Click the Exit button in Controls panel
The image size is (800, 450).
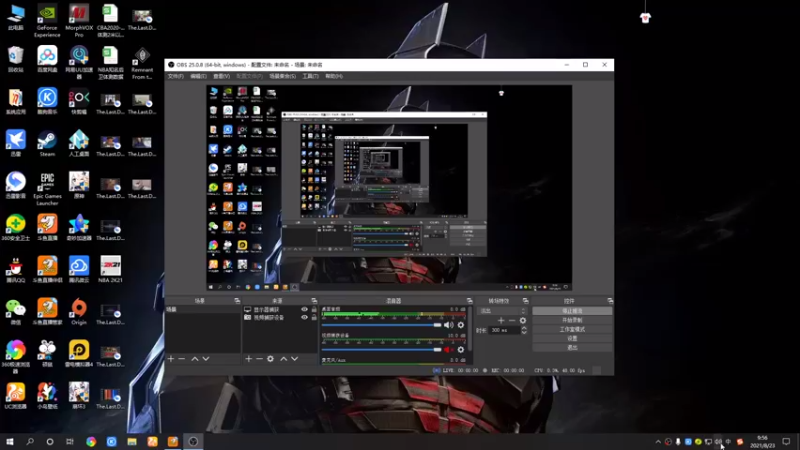pos(572,347)
